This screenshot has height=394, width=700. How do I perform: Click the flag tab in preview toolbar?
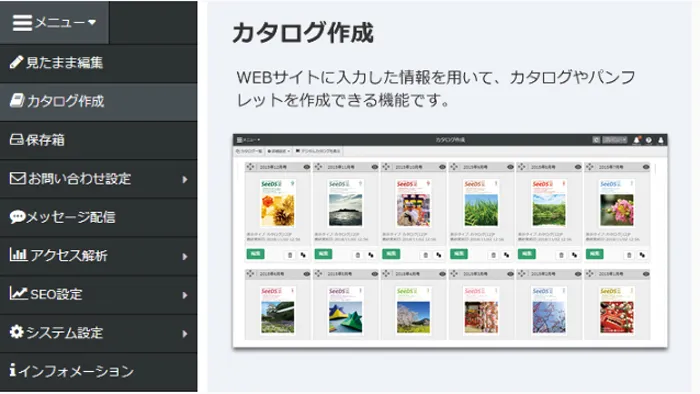[318, 151]
